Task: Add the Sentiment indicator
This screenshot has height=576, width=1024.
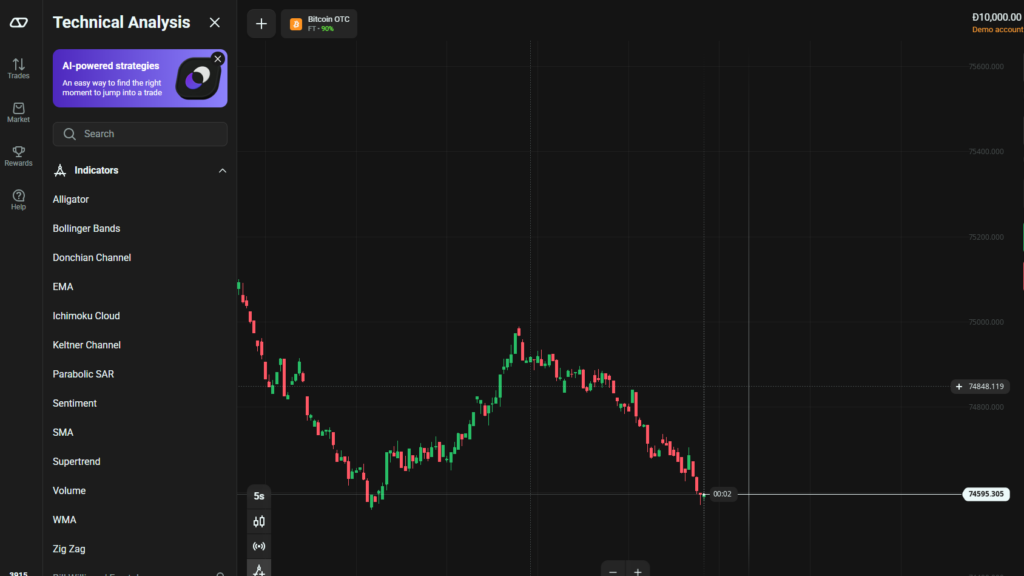Action: (74, 403)
